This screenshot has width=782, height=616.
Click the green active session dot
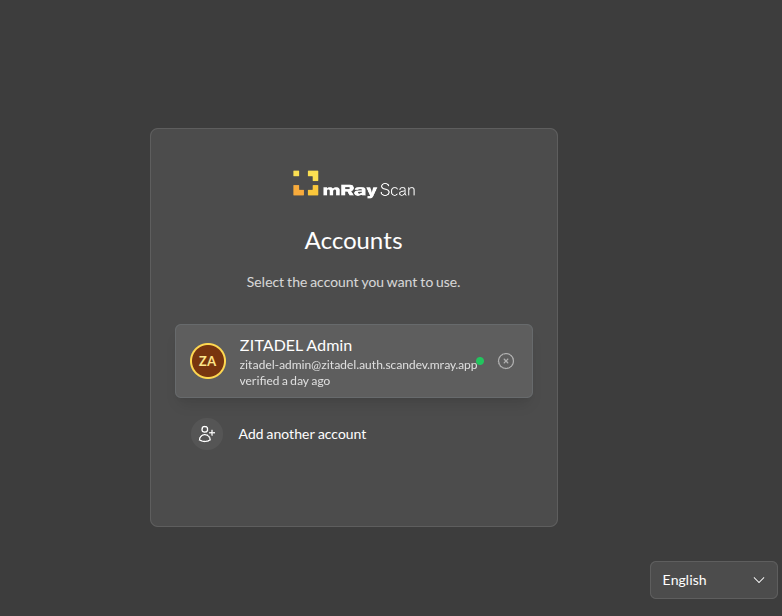click(x=480, y=361)
